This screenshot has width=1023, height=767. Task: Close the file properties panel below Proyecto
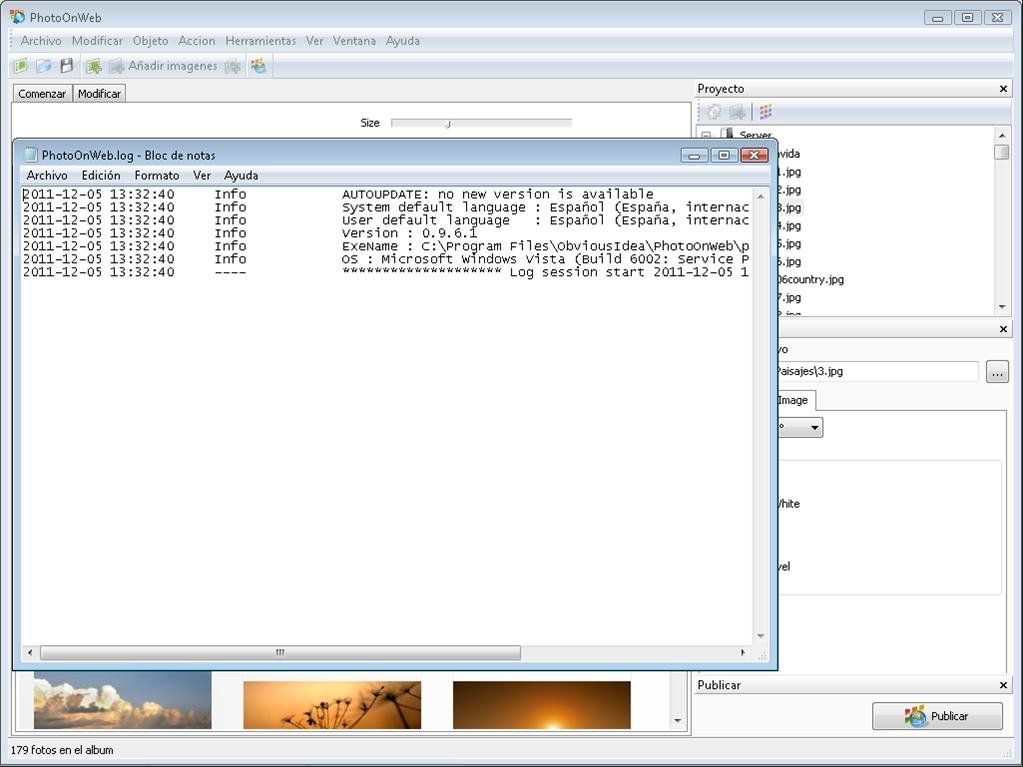(x=1003, y=329)
